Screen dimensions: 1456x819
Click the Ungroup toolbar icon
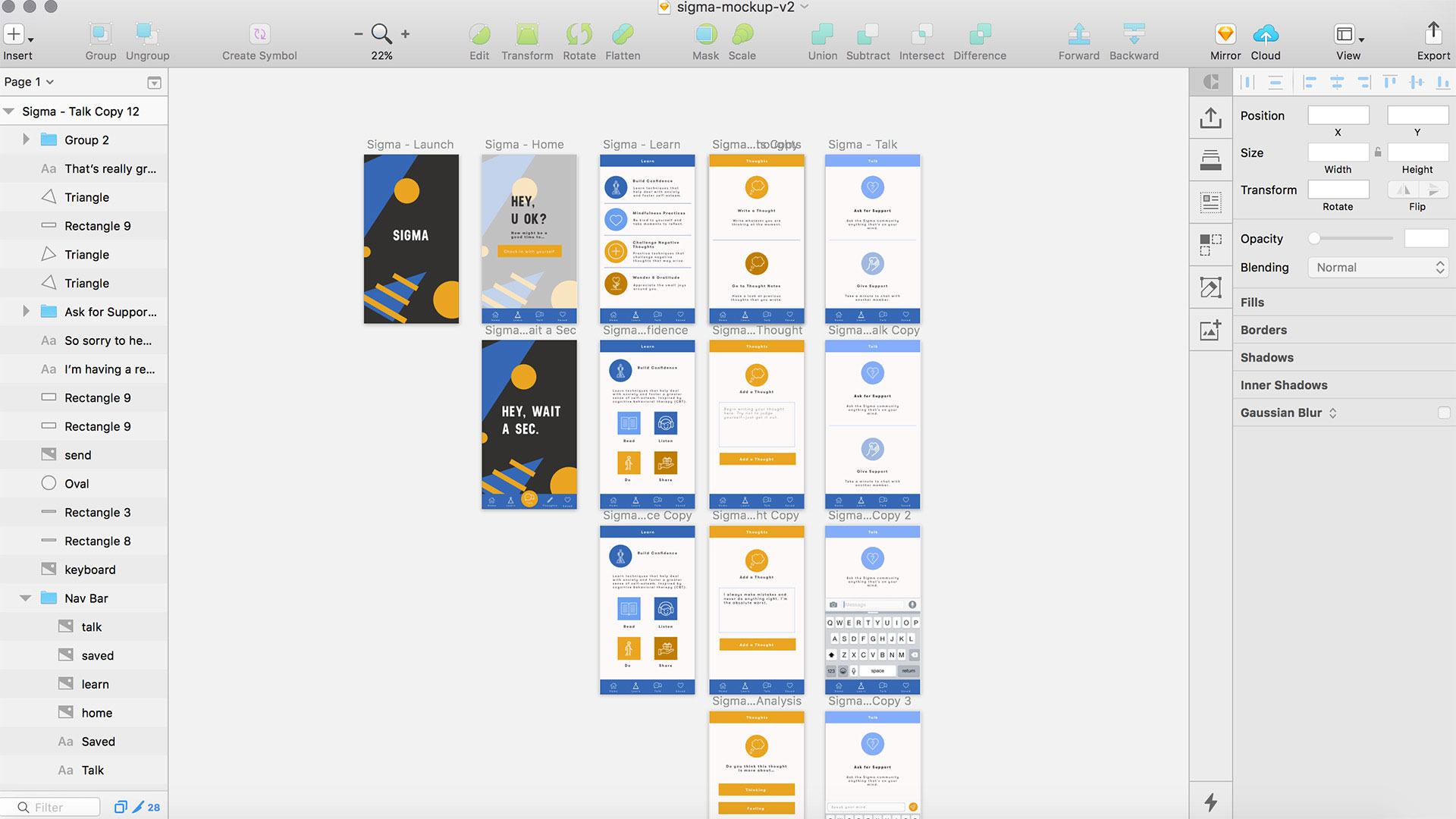click(147, 34)
